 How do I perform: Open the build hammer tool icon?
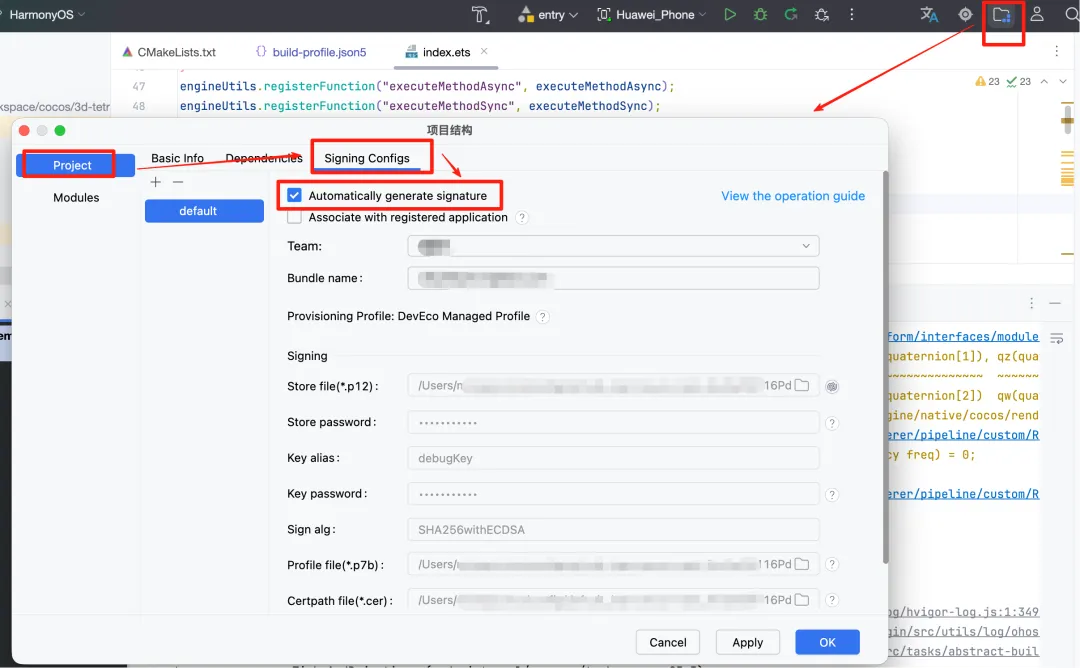(480, 15)
